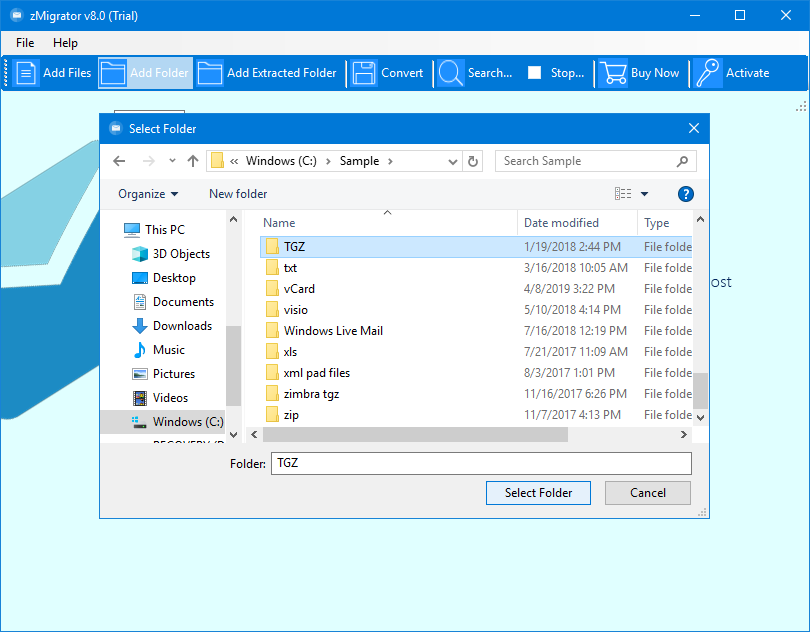Expand the address bar path dropdown
Viewport: 810px width, 632px height.
453,162
